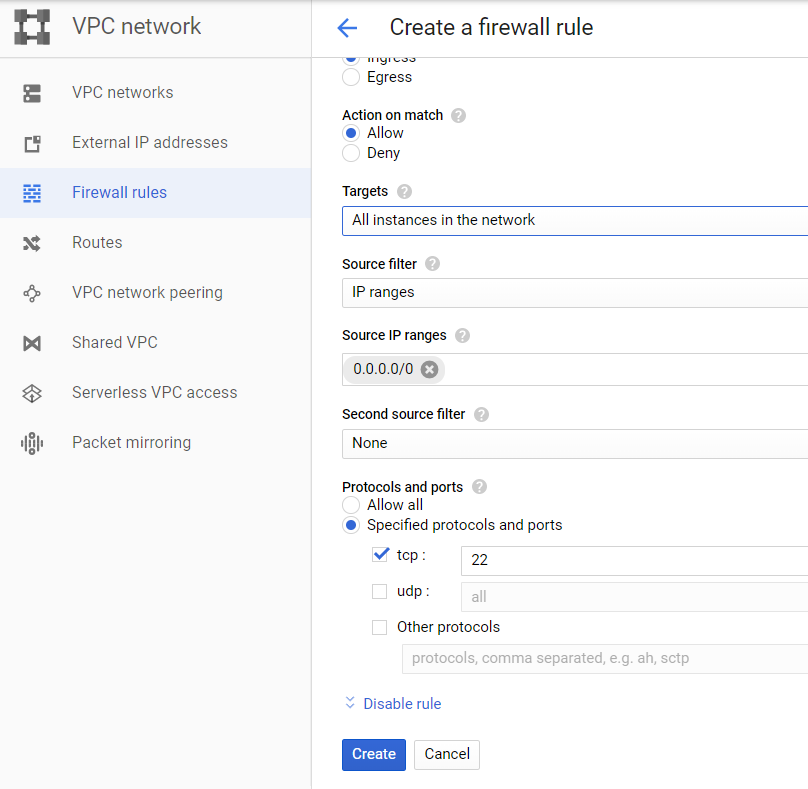The width and height of the screenshot is (808, 789).
Task: Open Serverless VPC access menu item
Action: [154, 393]
